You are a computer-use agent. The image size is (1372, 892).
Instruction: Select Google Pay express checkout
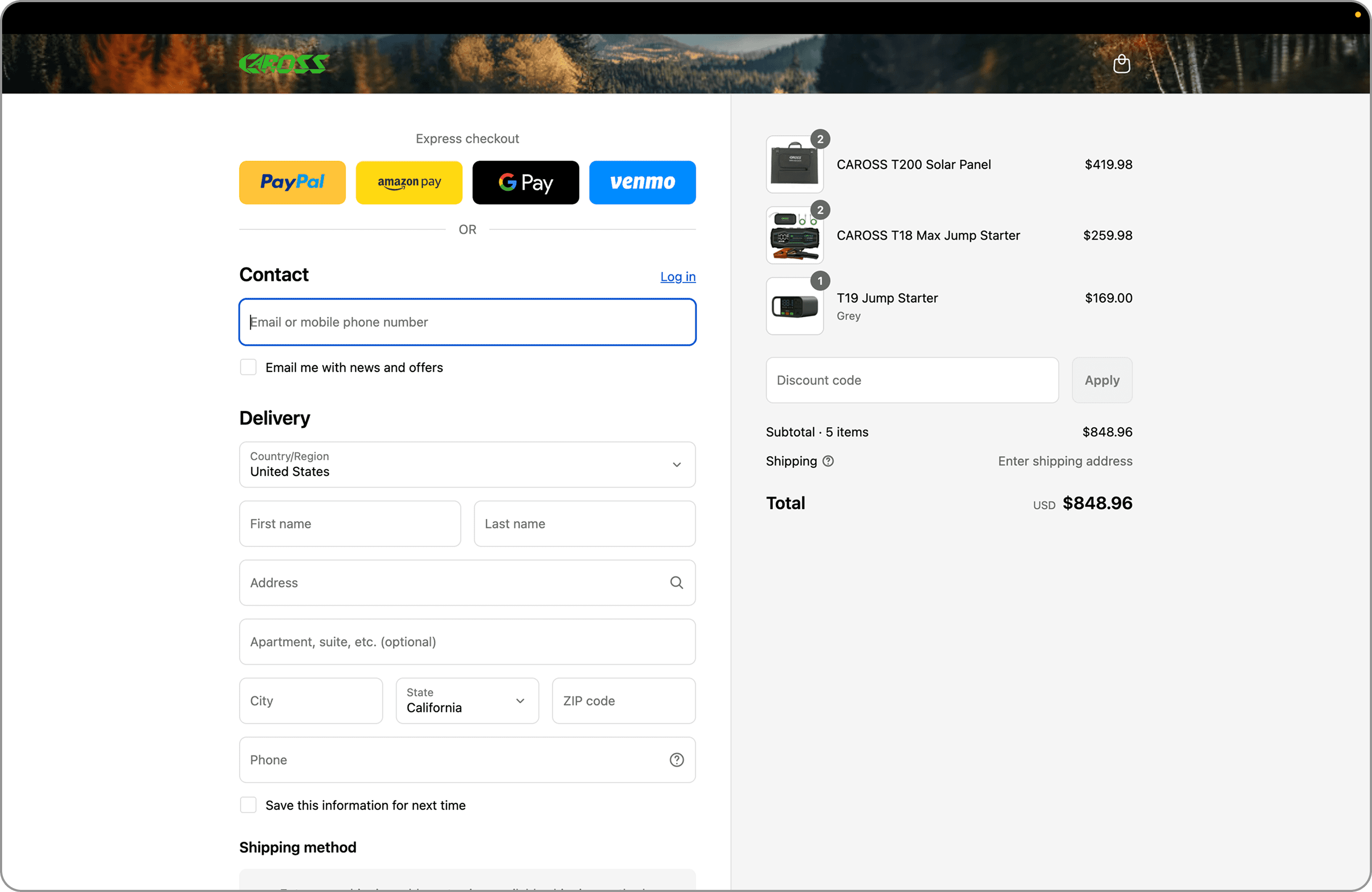point(525,182)
